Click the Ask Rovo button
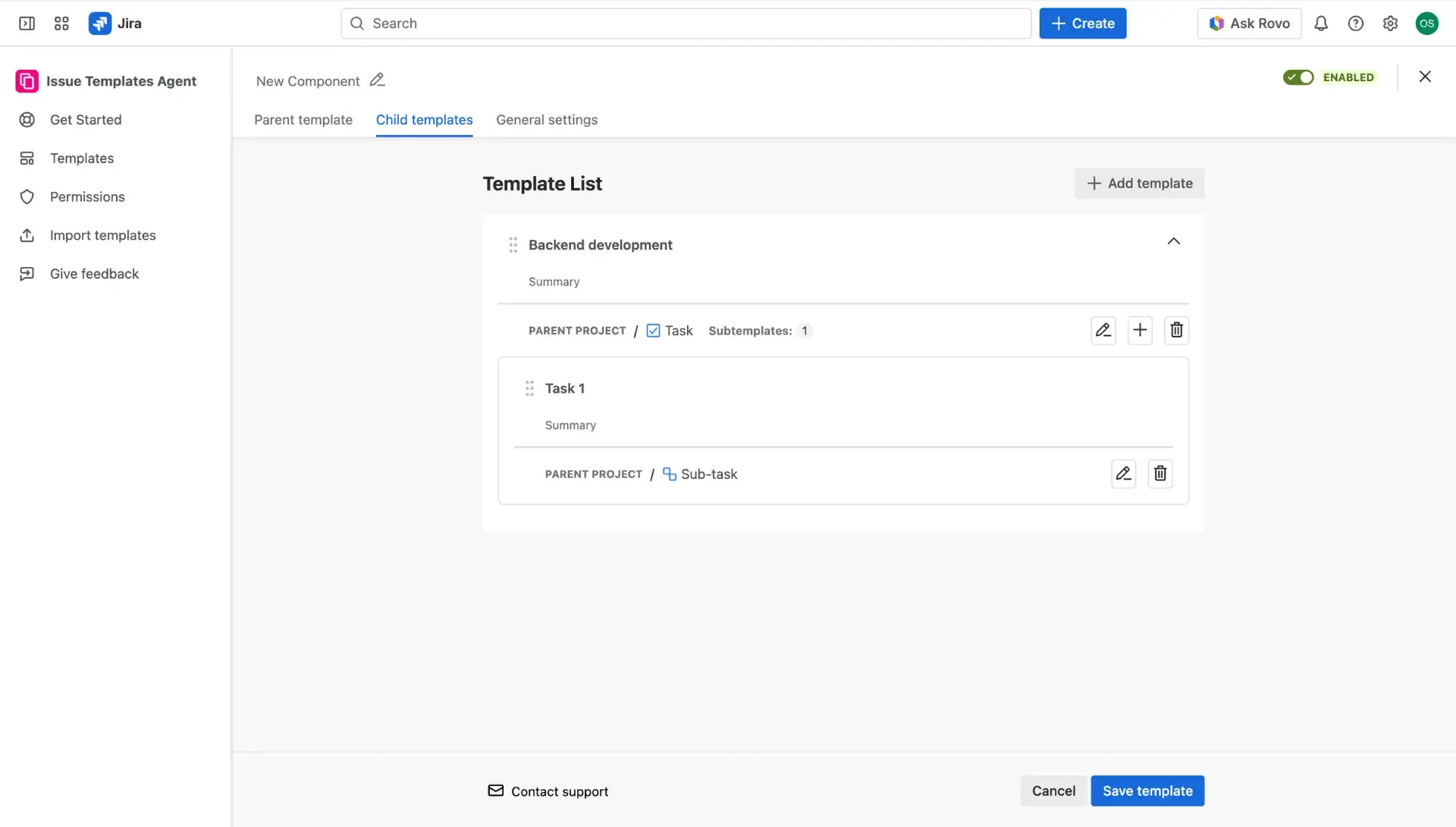 click(x=1249, y=23)
